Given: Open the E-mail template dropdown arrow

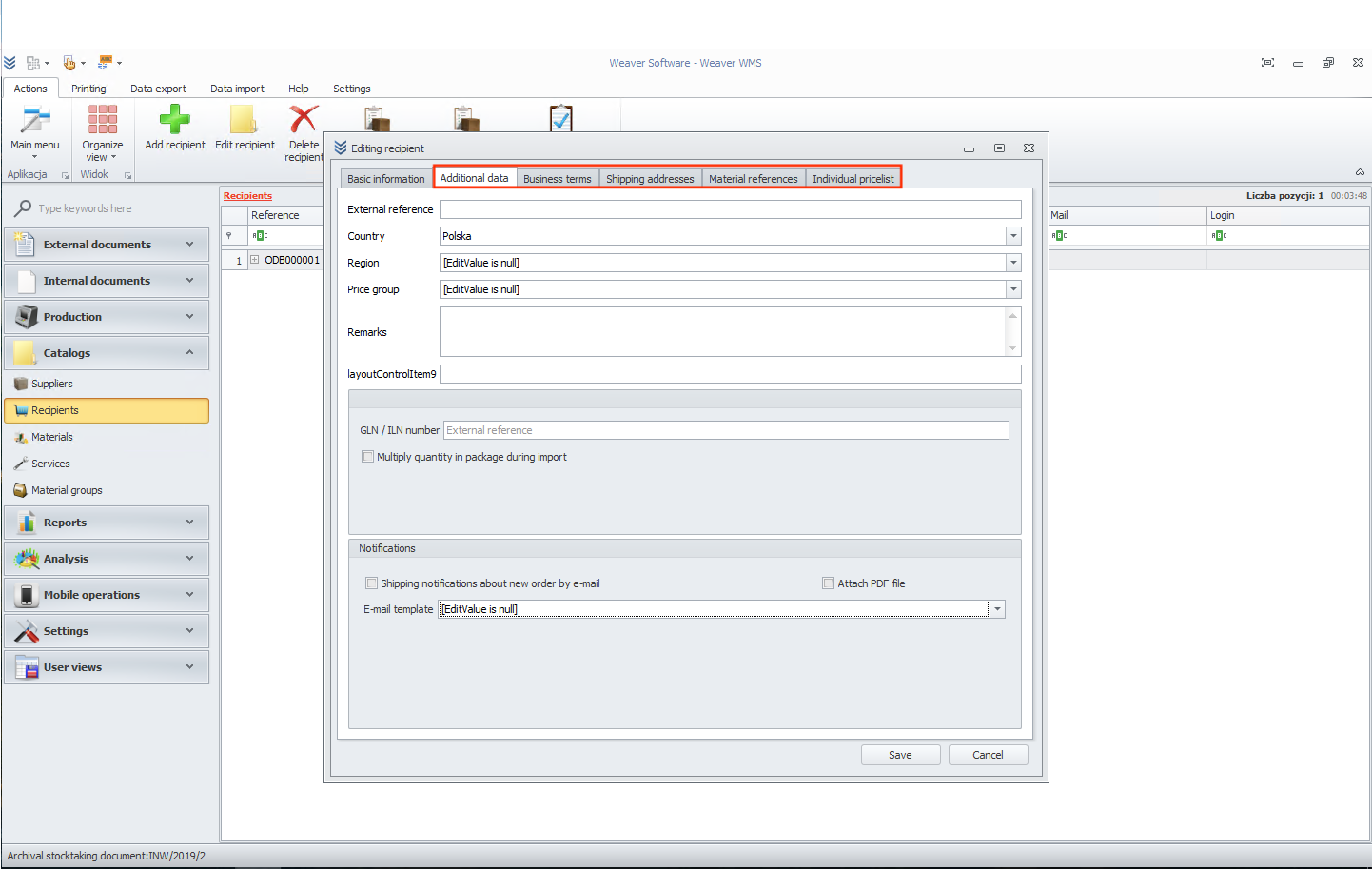Looking at the screenshot, I should coord(997,609).
